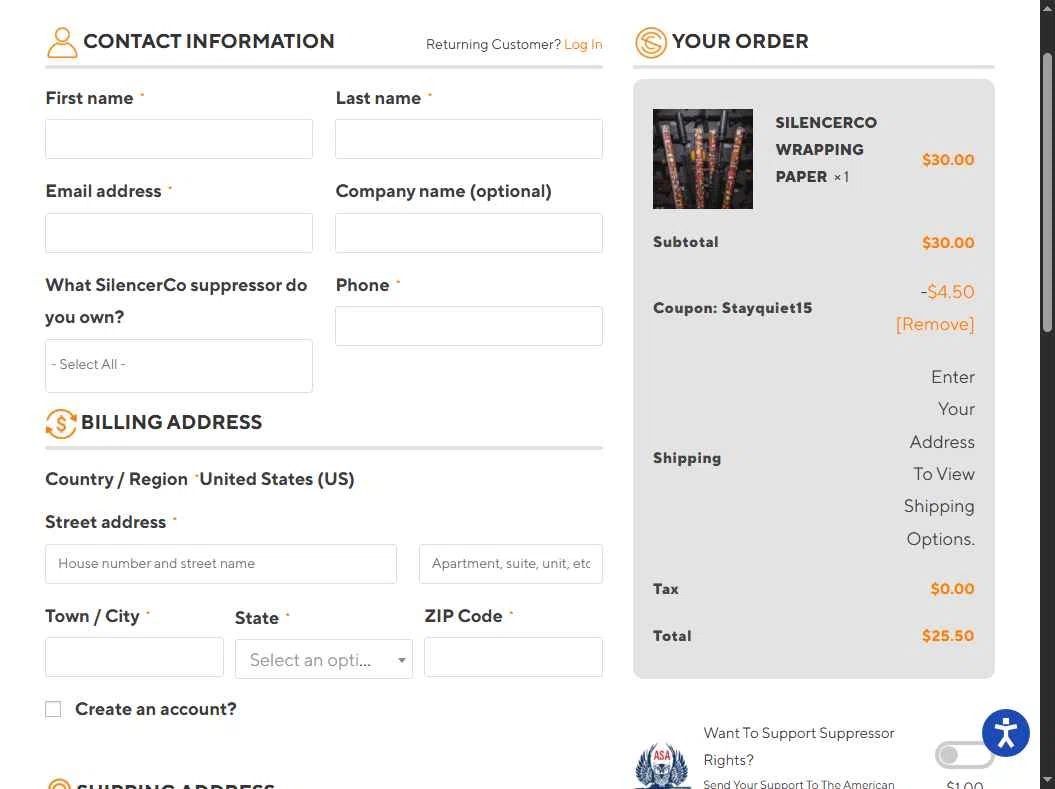Focus the Apartment, suite, unit field
1055x789 pixels.
click(x=511, y=564)
